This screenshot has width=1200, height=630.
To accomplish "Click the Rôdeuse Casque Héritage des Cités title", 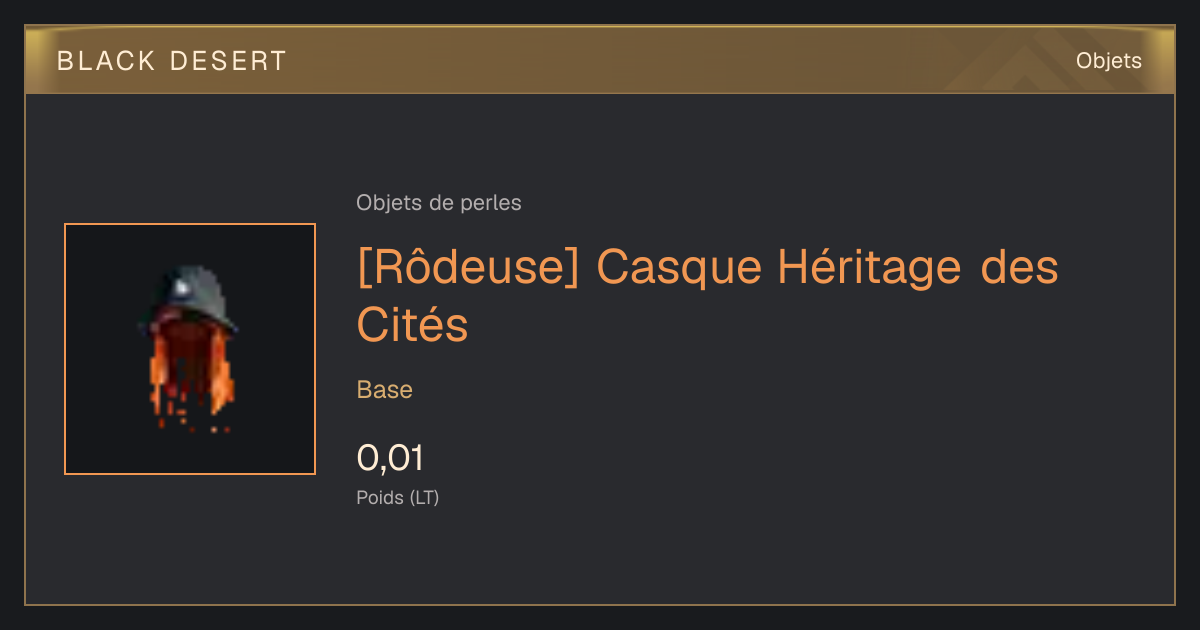I will pyautogui.click(x=707, y=296).
